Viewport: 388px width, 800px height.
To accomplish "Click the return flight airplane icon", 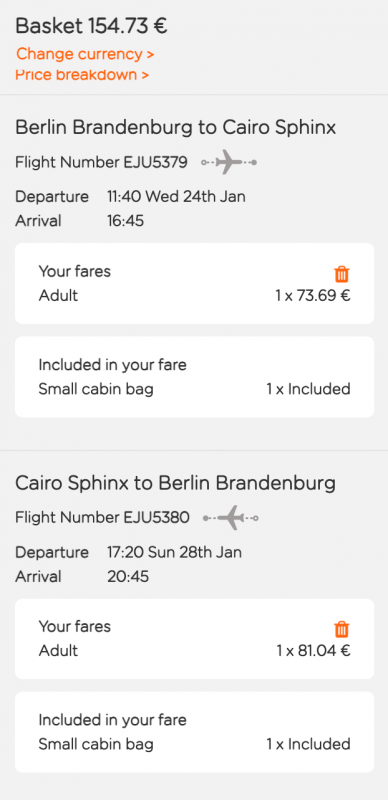I will coord(231,518).
